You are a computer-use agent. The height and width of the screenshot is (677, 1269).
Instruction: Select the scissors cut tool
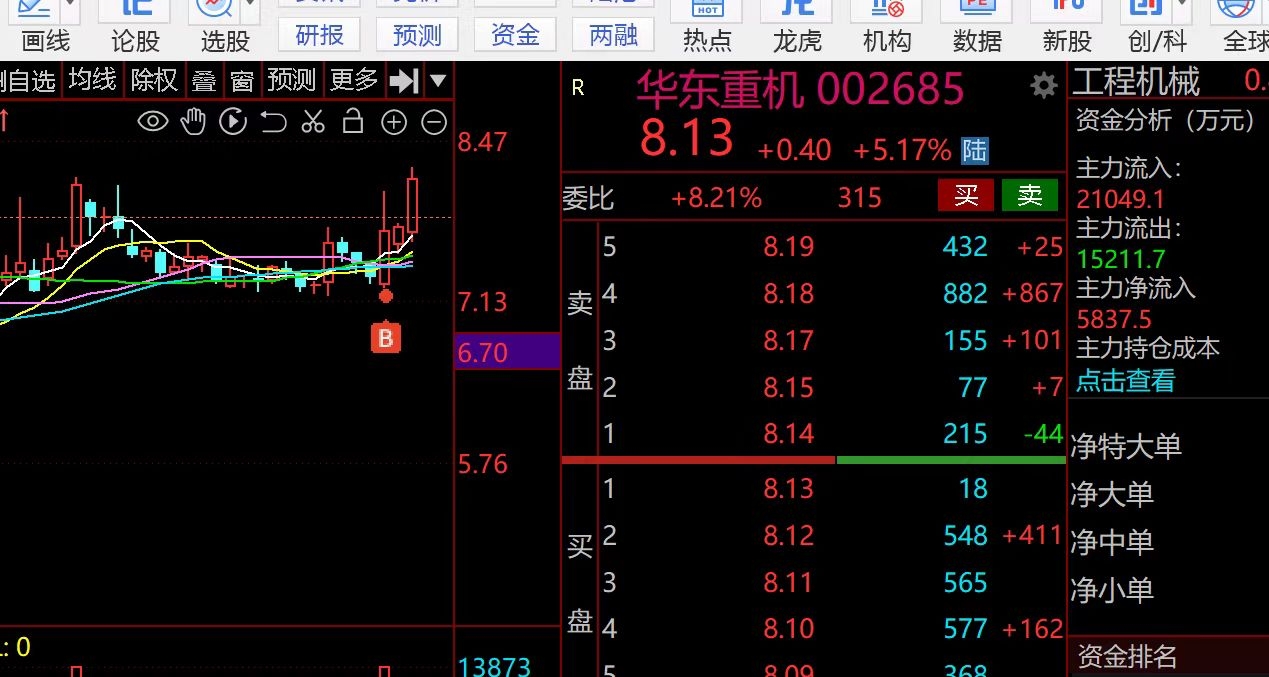click(x=313, y=122)
